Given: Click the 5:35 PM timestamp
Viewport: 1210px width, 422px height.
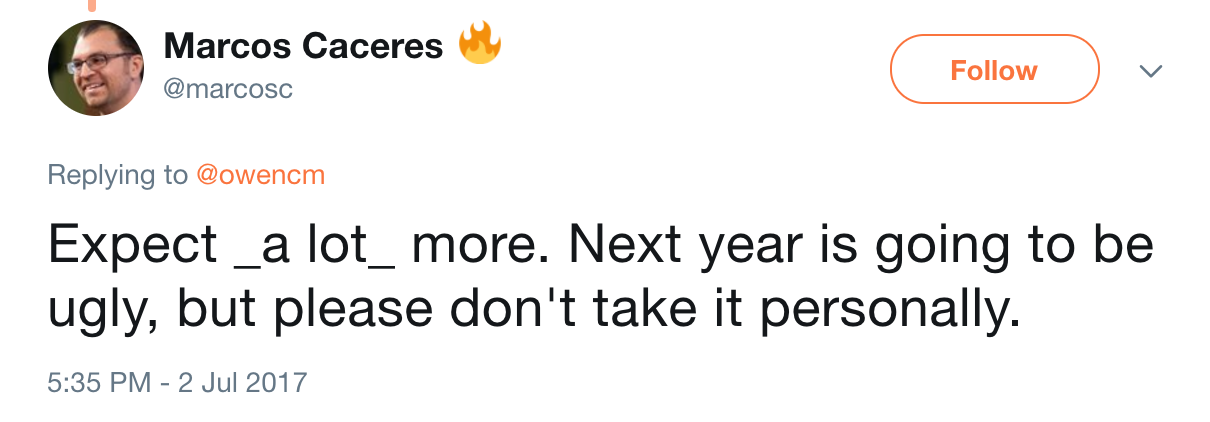Looking at the screenshot, I should pos(100,382).
